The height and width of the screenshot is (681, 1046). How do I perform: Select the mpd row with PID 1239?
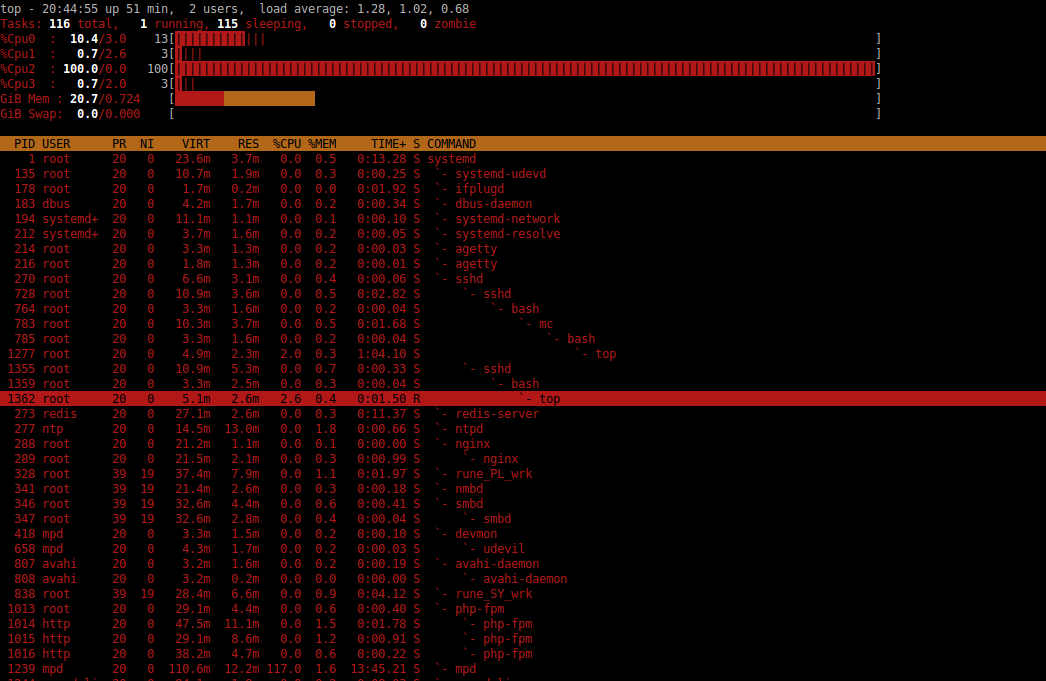(x=523, y=669)
